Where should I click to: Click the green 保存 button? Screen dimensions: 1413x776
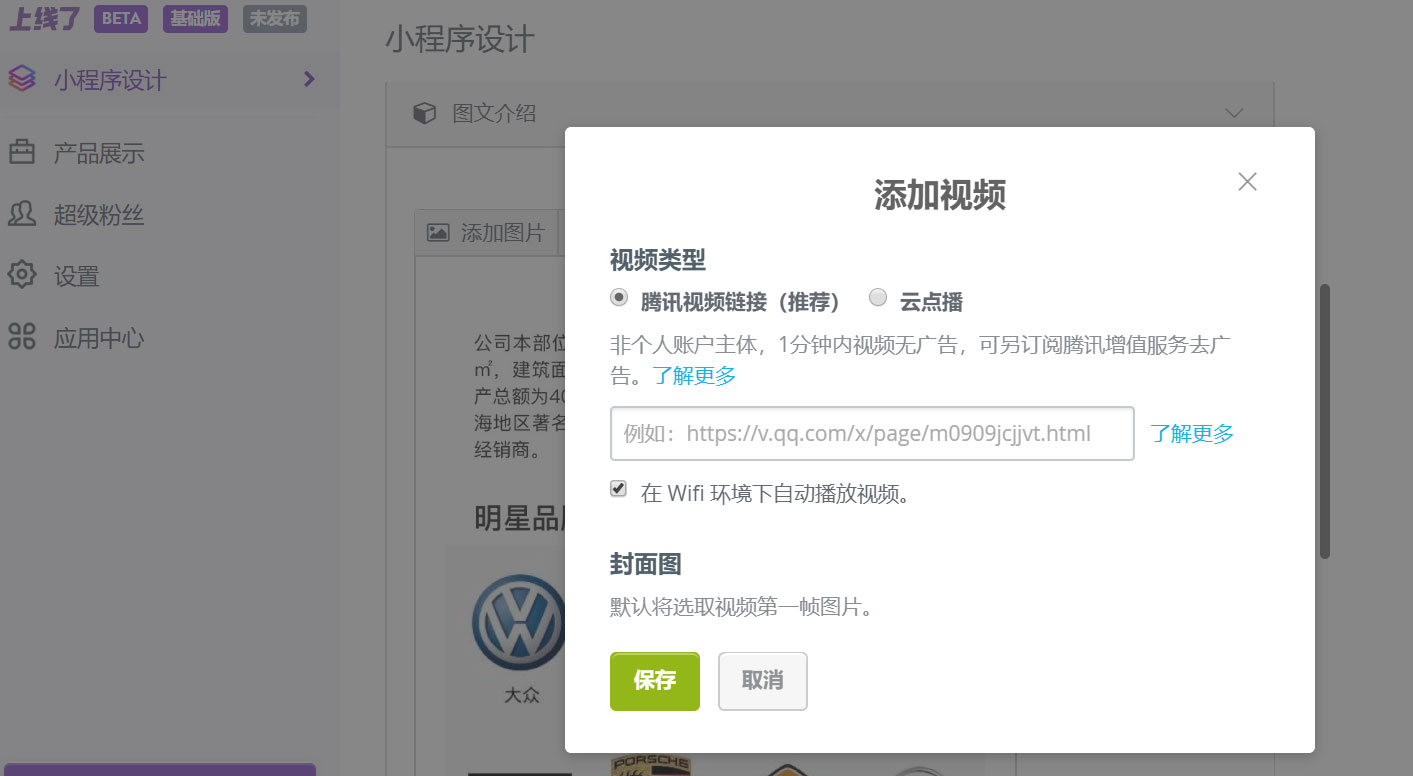pos(654,681)
